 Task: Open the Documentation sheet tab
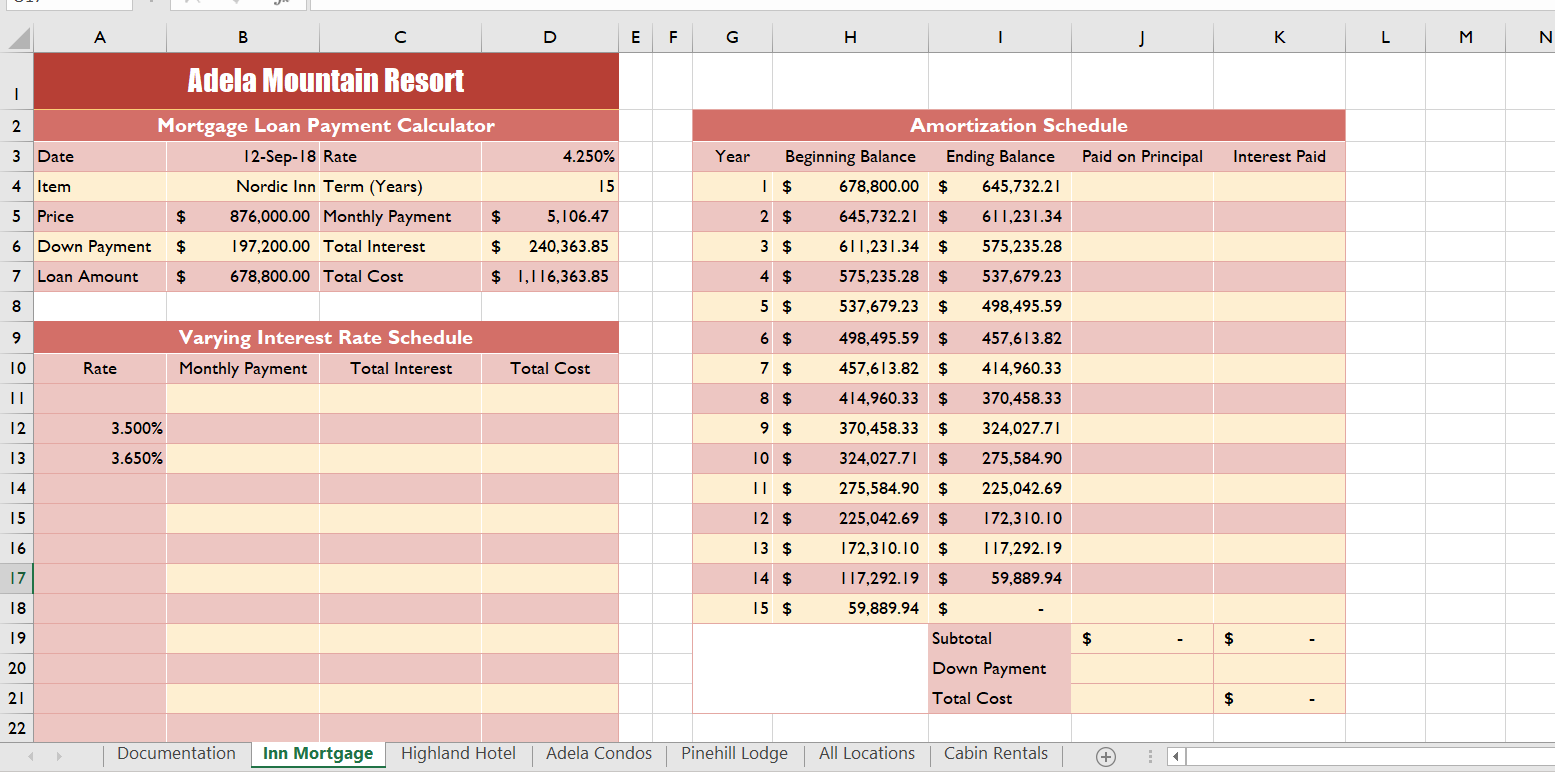[x=176, y=754]
